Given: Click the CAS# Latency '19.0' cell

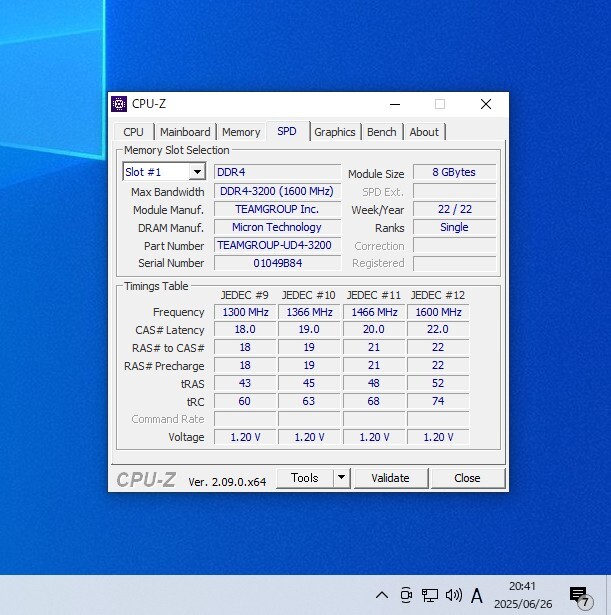Looking at the screenshot, I should 309,329.
